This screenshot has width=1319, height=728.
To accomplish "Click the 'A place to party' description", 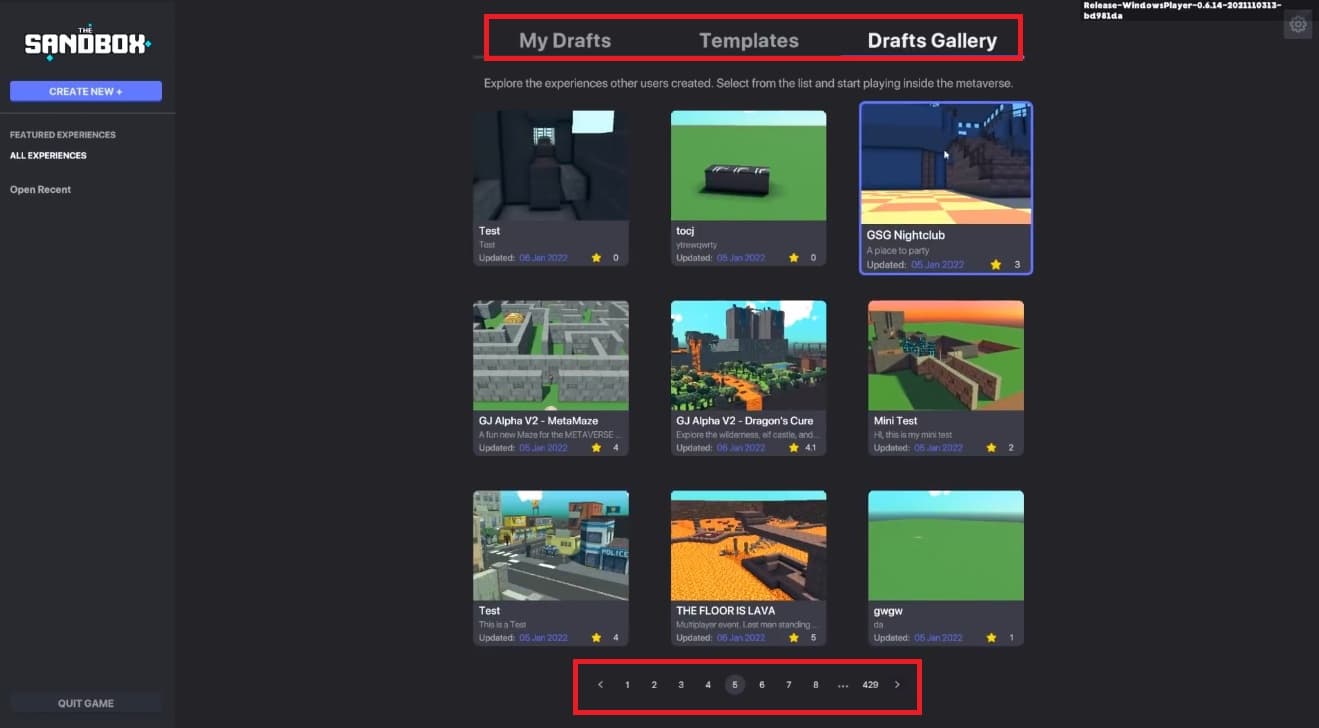I will [898, 251].
